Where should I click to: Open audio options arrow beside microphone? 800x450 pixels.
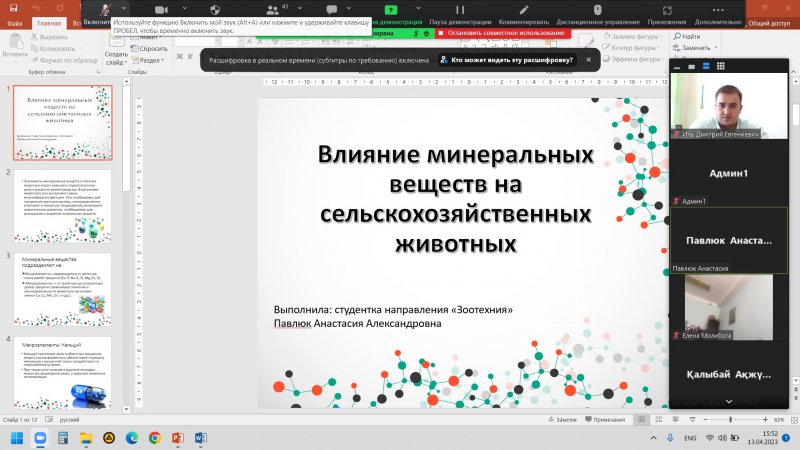tap(123, 8)
